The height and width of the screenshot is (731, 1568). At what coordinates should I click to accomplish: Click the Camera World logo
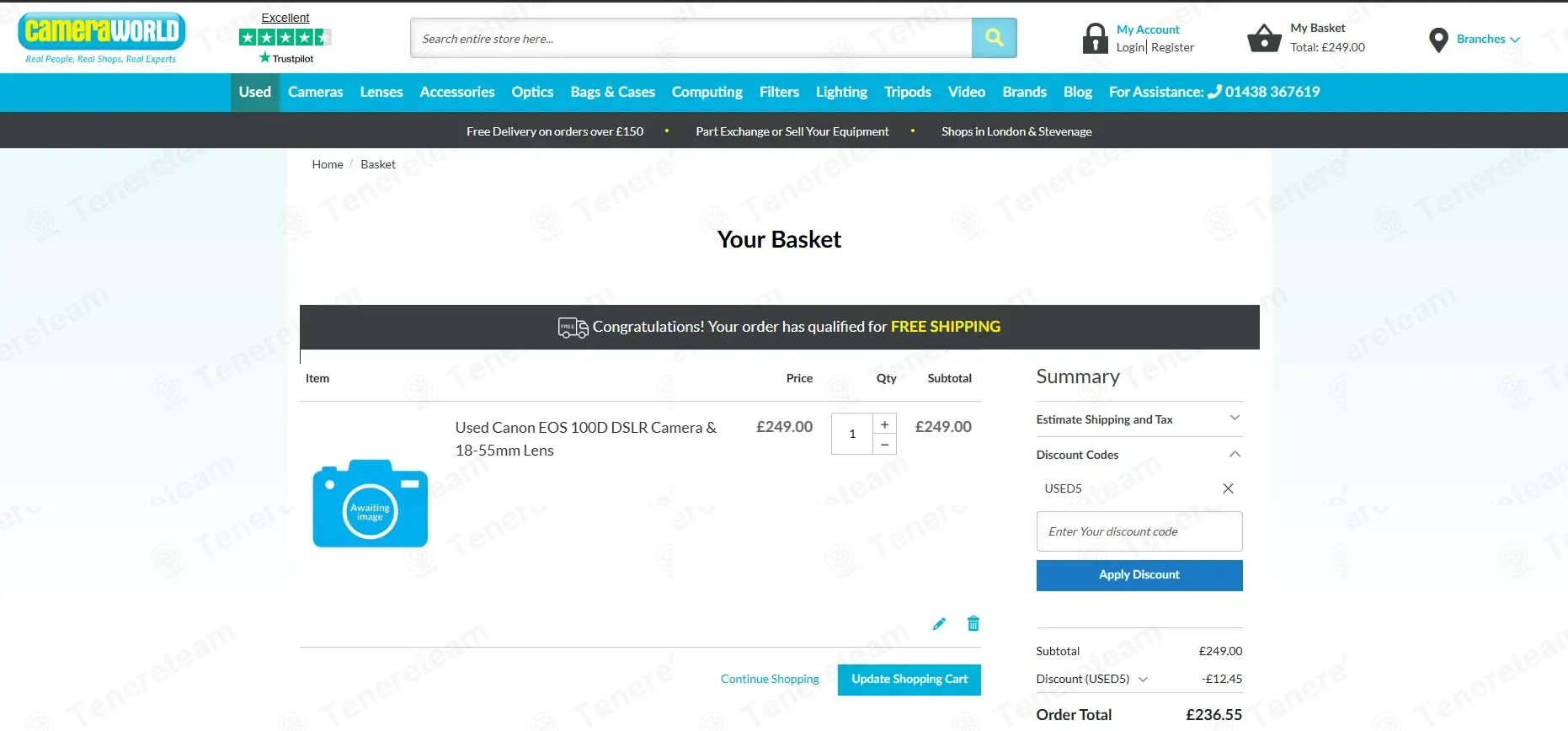pyautogui.click(x=101, y=38)
